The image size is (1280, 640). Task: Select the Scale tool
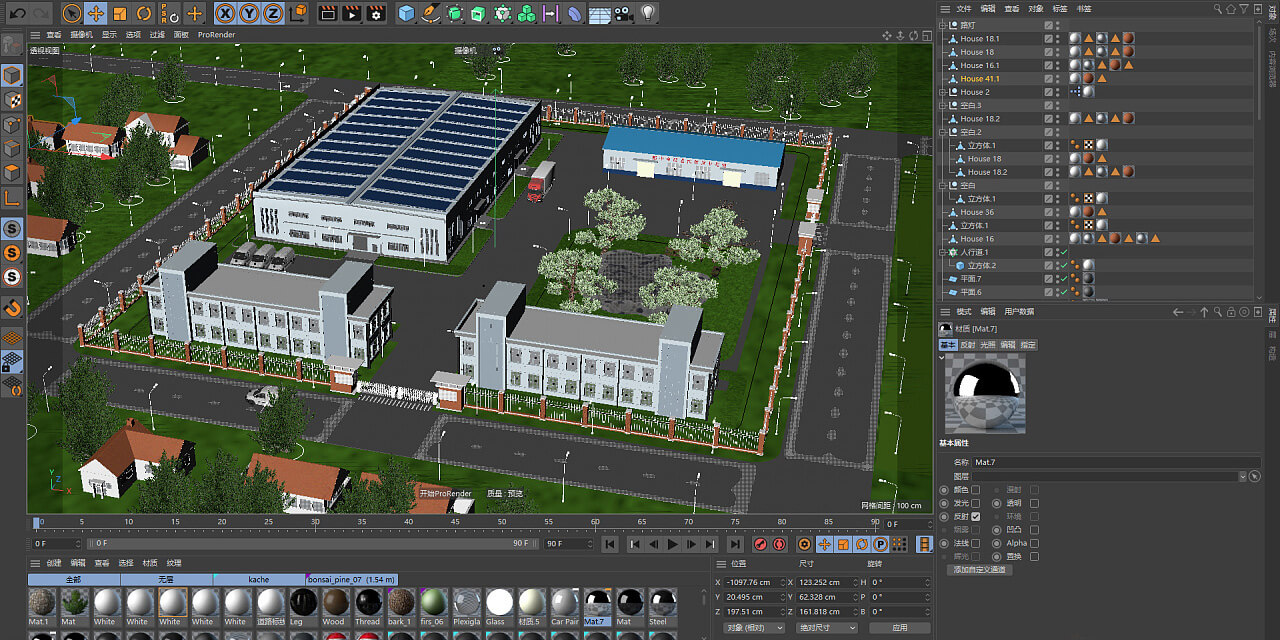[x=121, y=12]
